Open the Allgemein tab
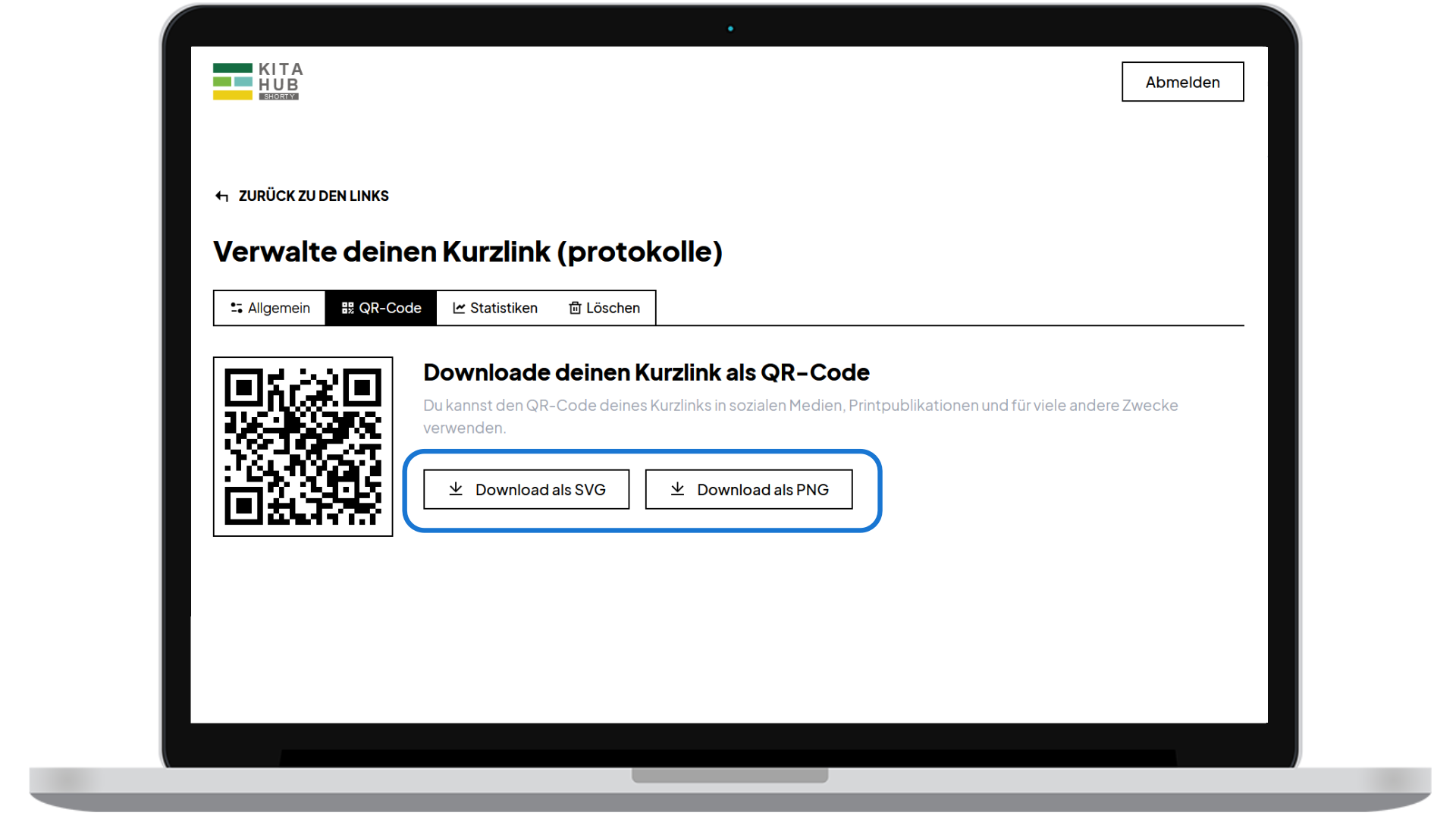 coord(270,308)
